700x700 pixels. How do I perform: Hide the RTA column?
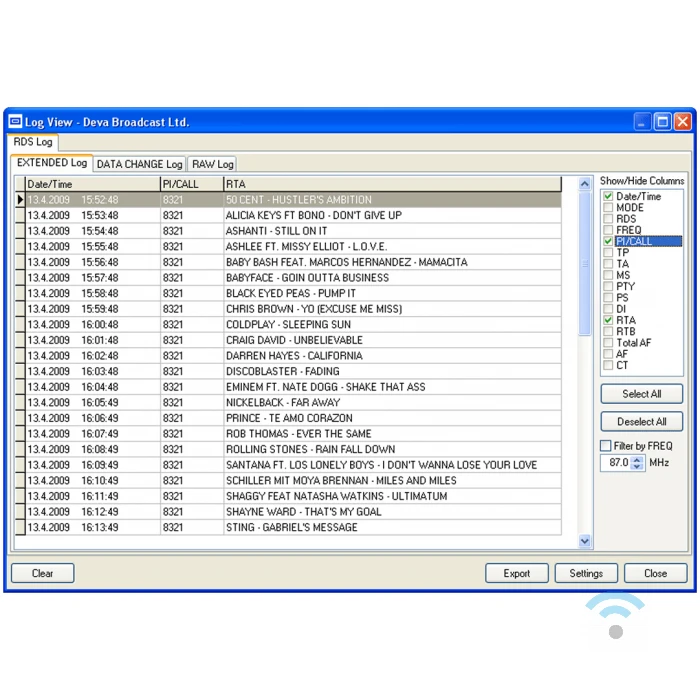[x=608, y=320]
